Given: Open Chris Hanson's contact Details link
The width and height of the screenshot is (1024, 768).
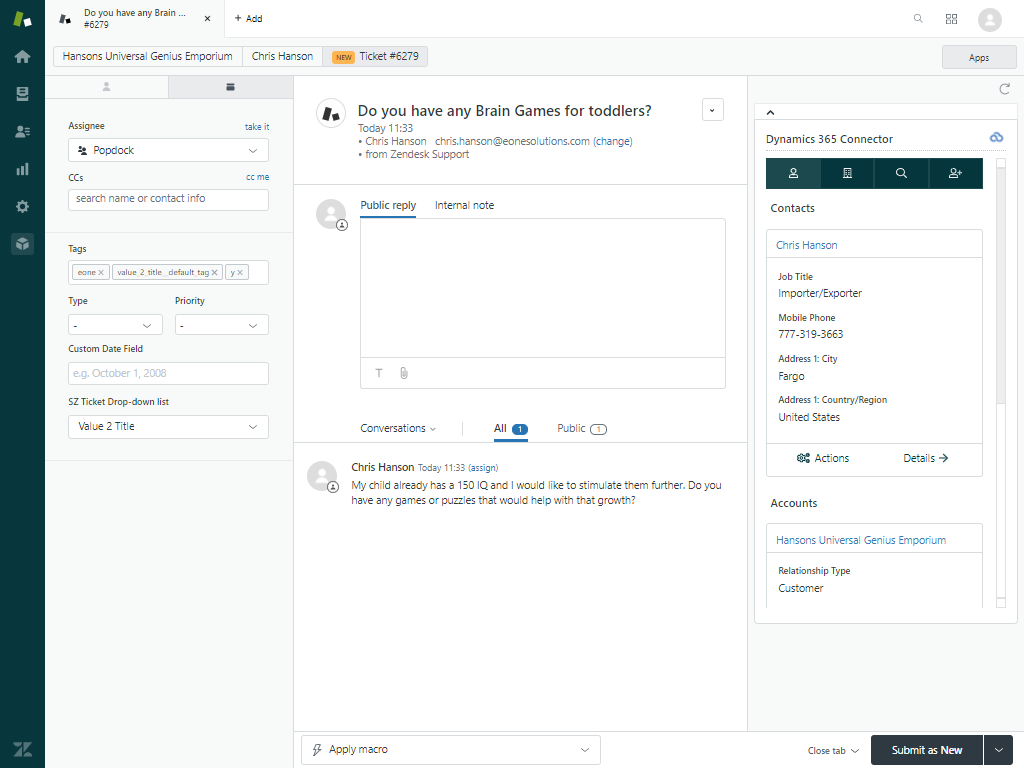Looking at the screenshot, I should pyautogui.click(x=925, y=458).
